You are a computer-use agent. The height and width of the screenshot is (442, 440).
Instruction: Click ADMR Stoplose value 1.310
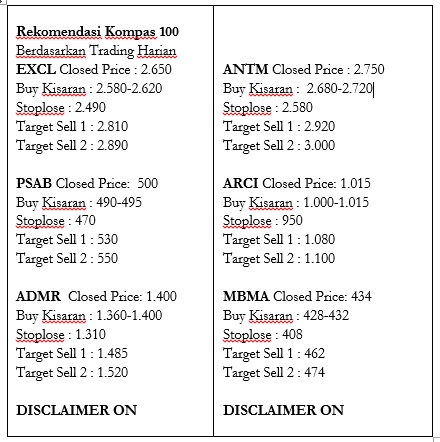tap(90, 334)
